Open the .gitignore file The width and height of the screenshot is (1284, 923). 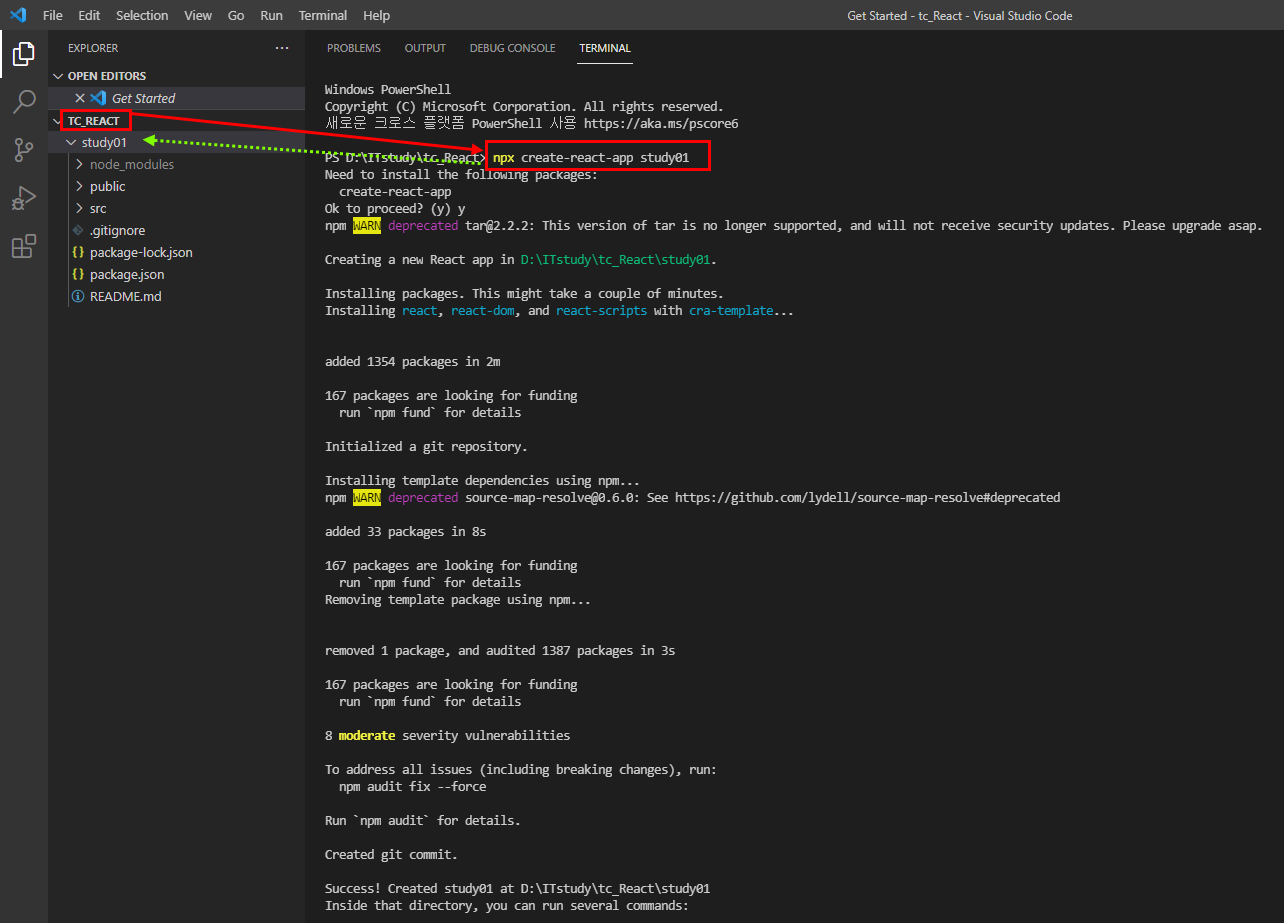click(176, 230)
